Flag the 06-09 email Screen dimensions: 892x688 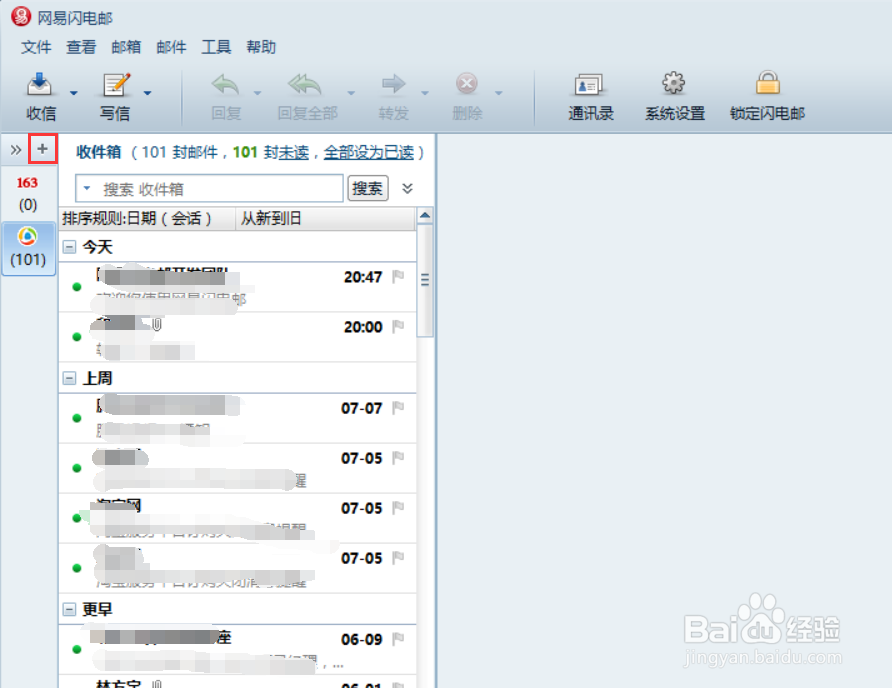tap(398, 639)
